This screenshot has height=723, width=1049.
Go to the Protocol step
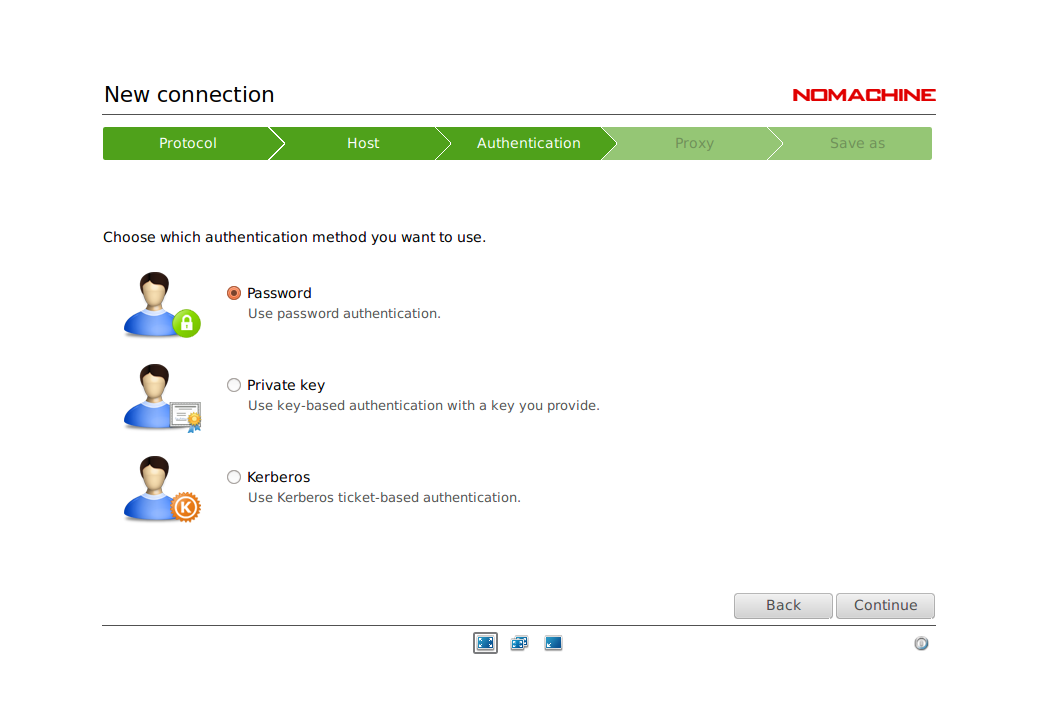(x=187, y=143)
